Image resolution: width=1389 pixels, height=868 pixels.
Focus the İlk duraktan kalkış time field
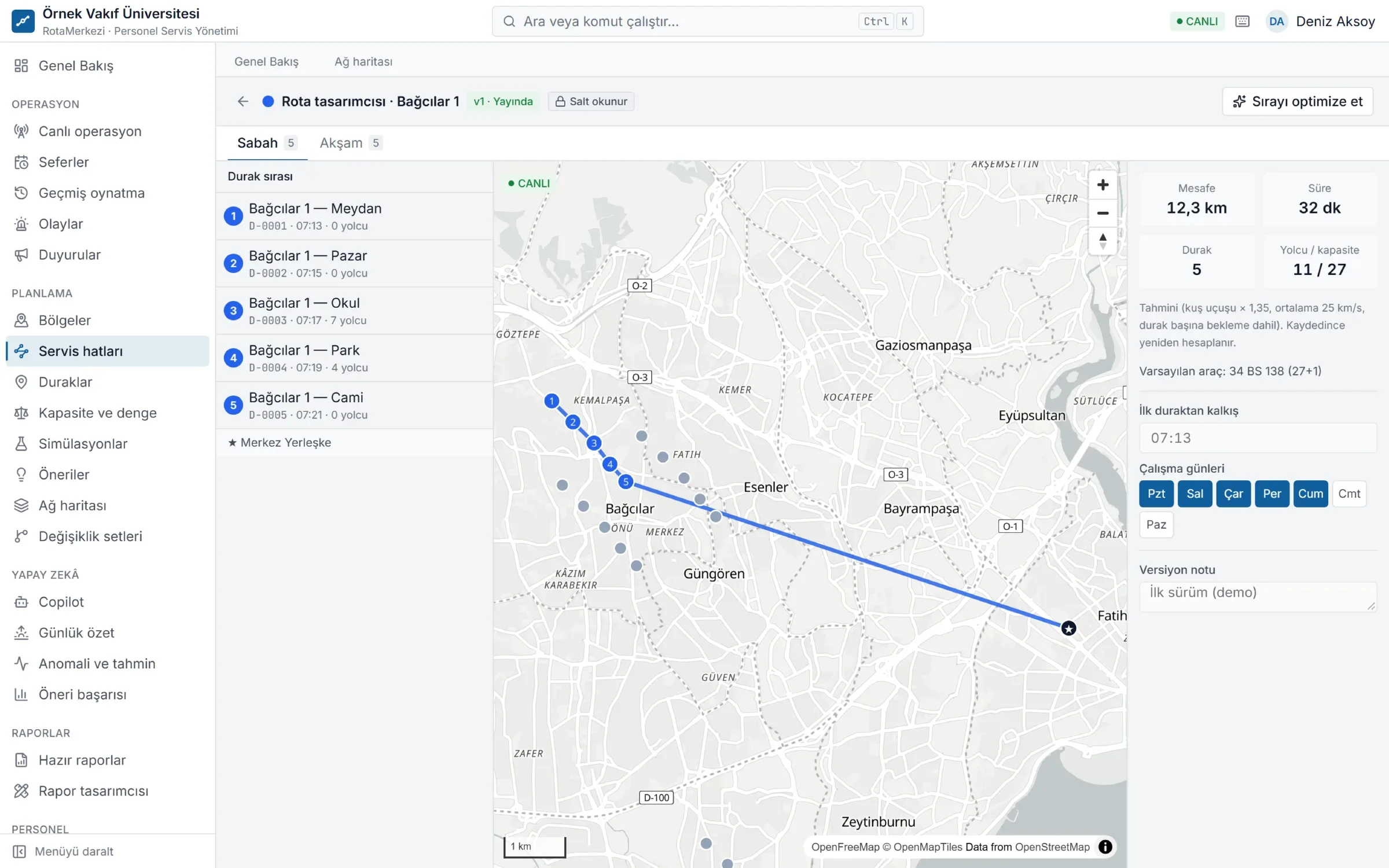click(x=1258, y=438)
